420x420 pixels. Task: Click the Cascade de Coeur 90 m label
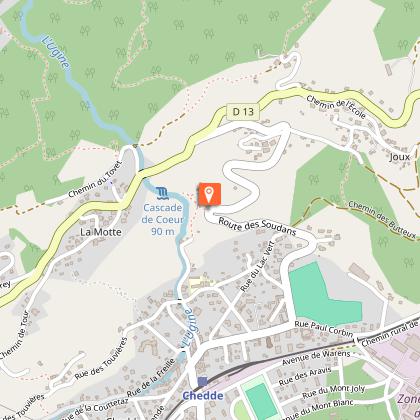coord(163,220)
